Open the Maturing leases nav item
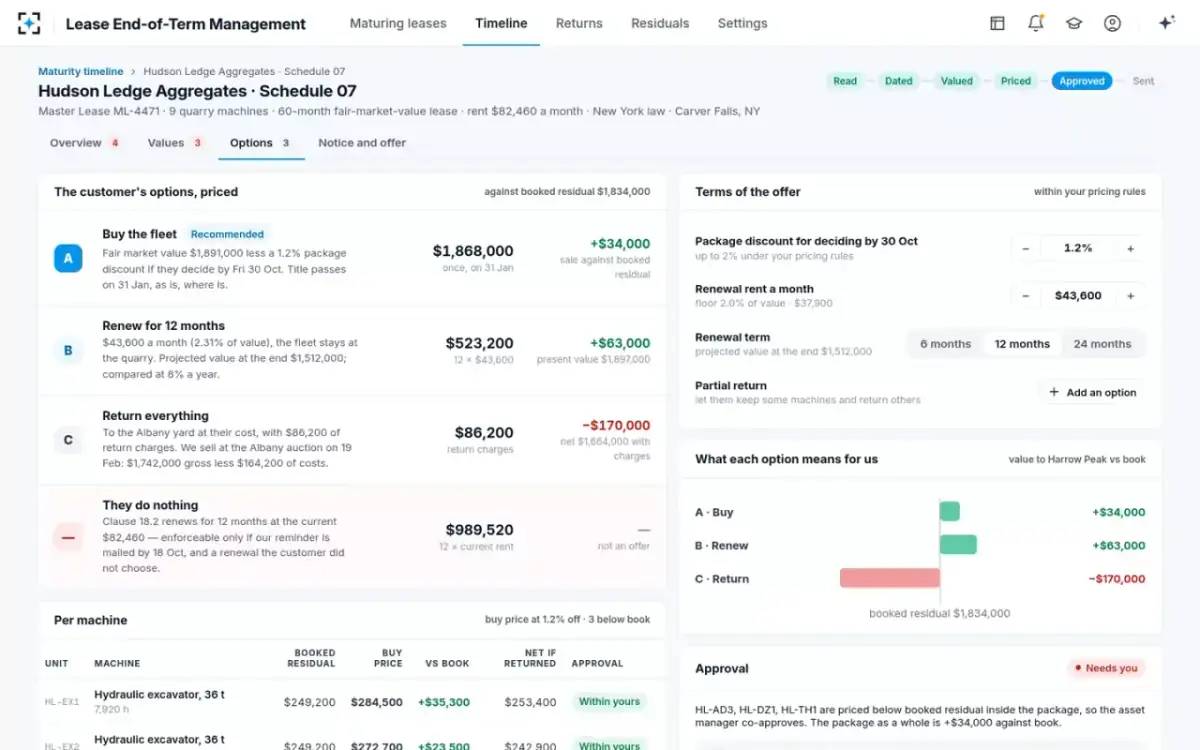 [398, 23]
